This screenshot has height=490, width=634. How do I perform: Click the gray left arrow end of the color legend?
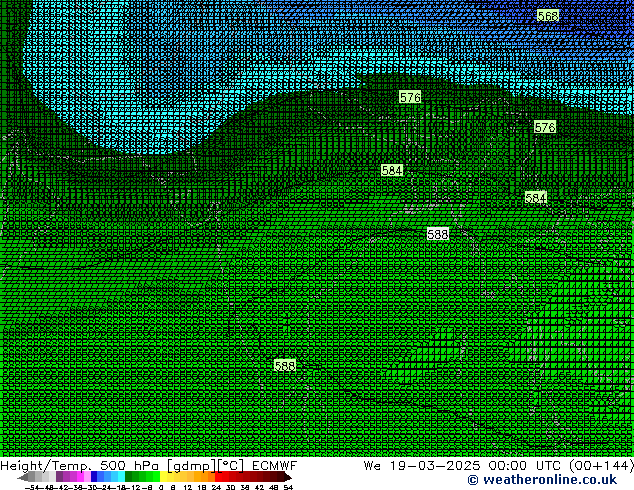(x=23, y=477)
